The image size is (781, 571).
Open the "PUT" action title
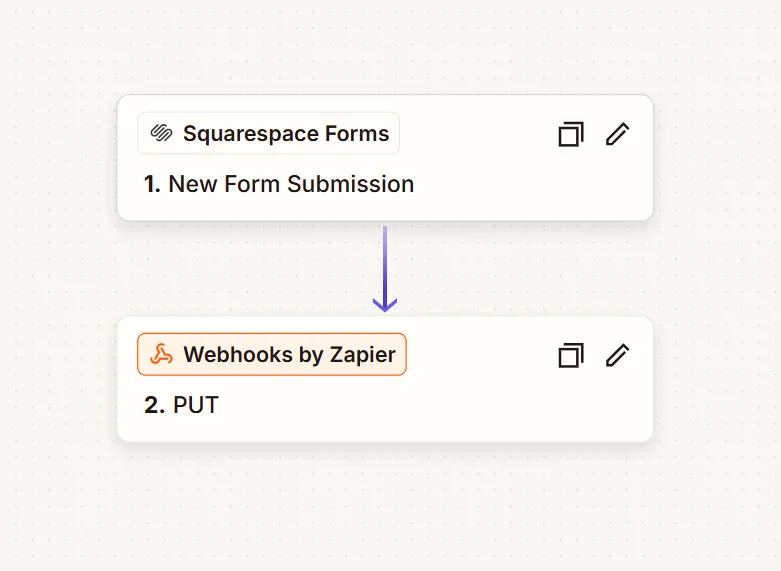point(196,405)
